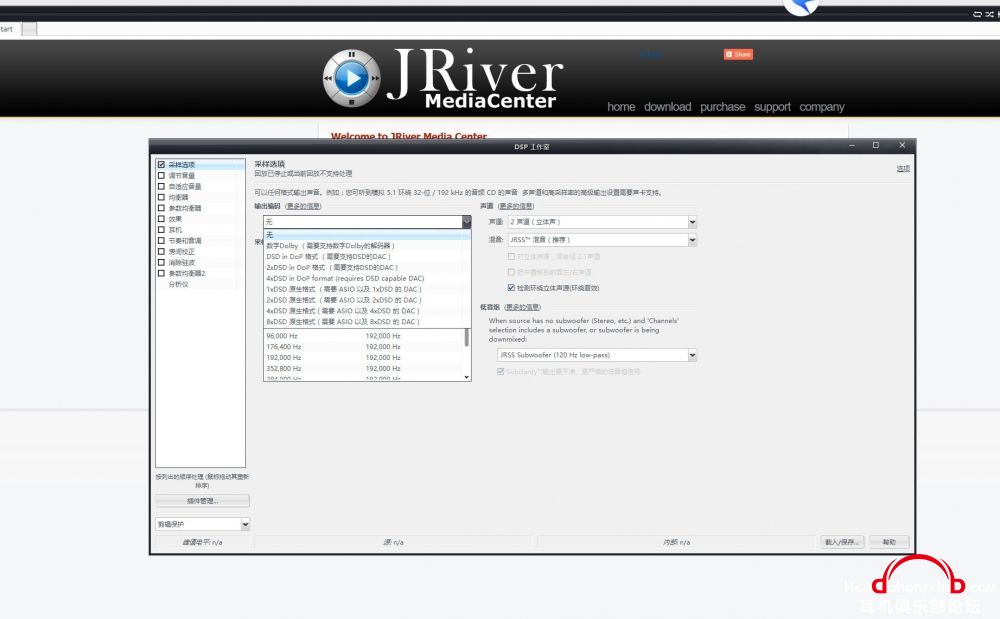Tick the 节奏和音调 checkbox
This screenshot has width=1000, height=619.
(161, 240)
